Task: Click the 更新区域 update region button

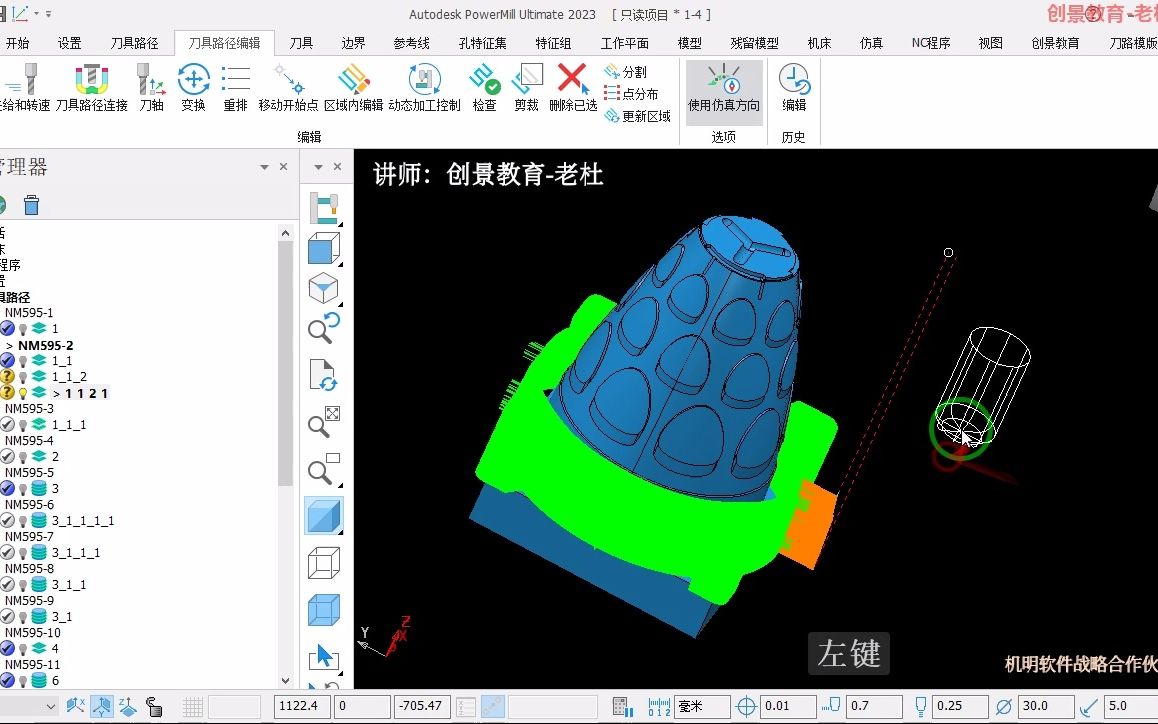Action: coord(637,116)
